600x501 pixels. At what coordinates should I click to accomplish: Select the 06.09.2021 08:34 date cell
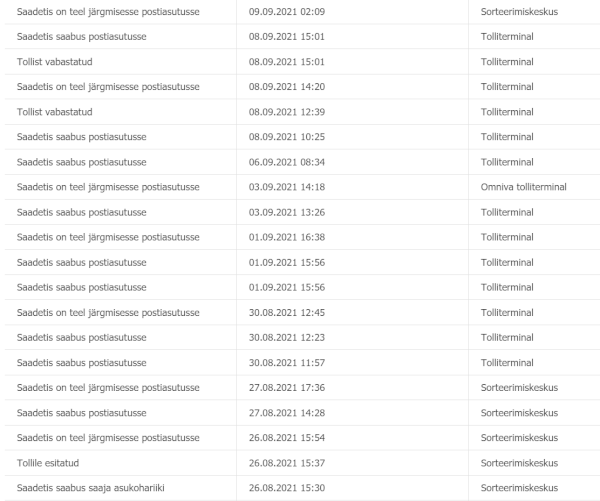(x=287, y=162)
